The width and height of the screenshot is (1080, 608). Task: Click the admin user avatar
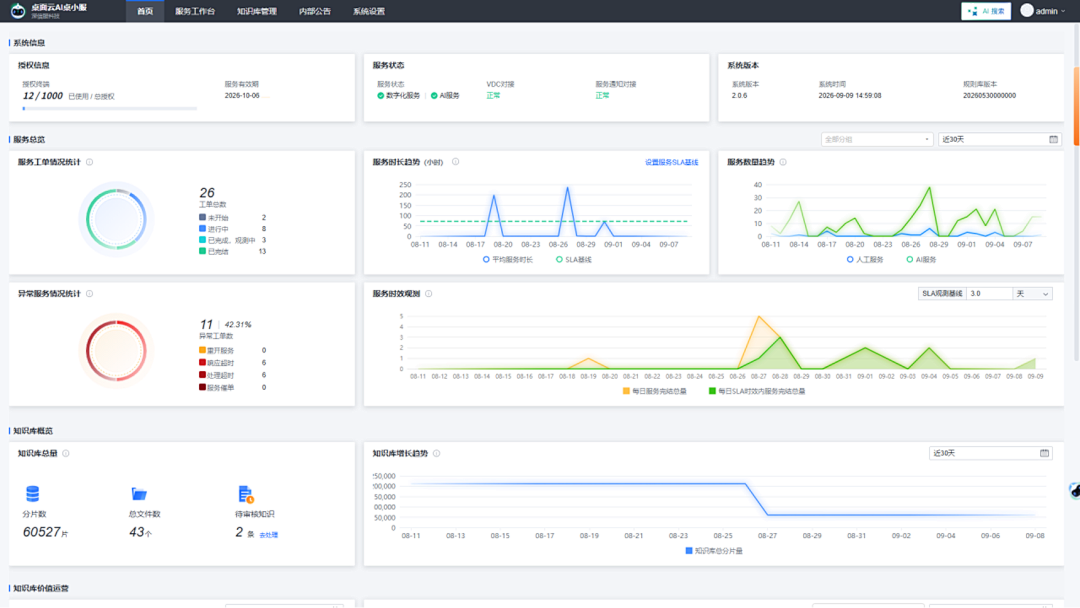pos(1027,11)
